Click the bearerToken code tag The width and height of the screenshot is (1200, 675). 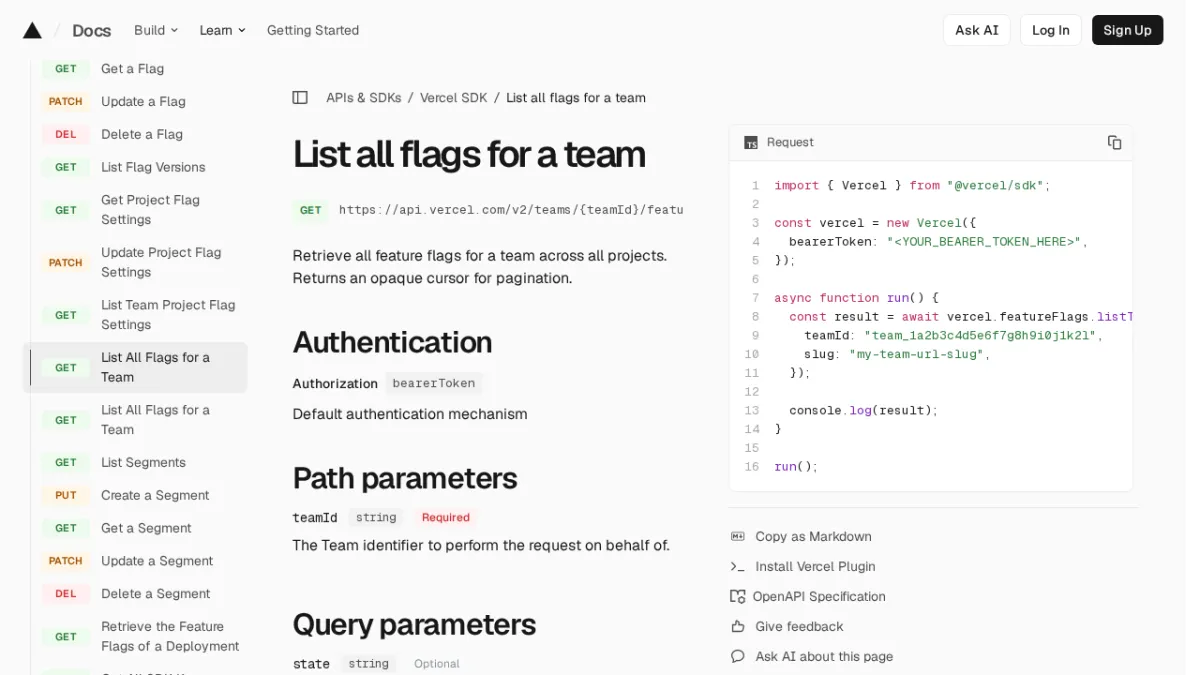(434, 384)
